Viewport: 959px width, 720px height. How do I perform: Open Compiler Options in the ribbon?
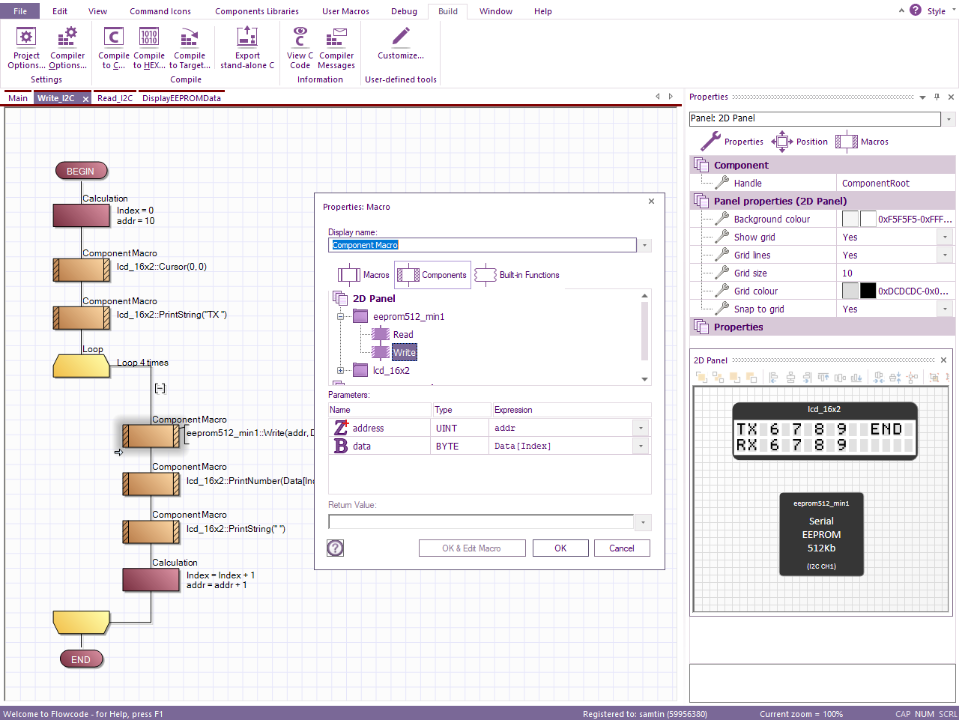67,48
